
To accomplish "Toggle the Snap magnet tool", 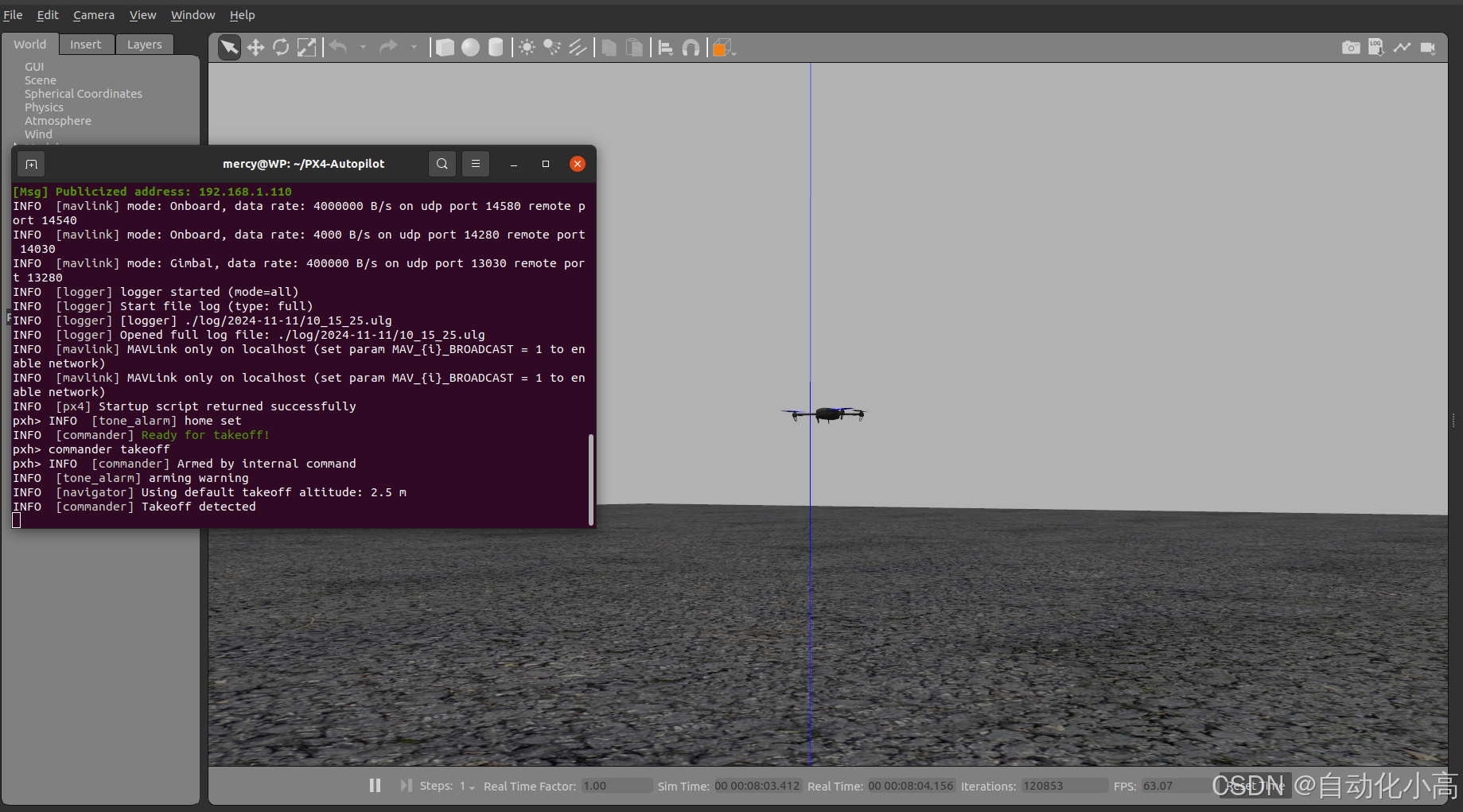I will tap(691, 48).
